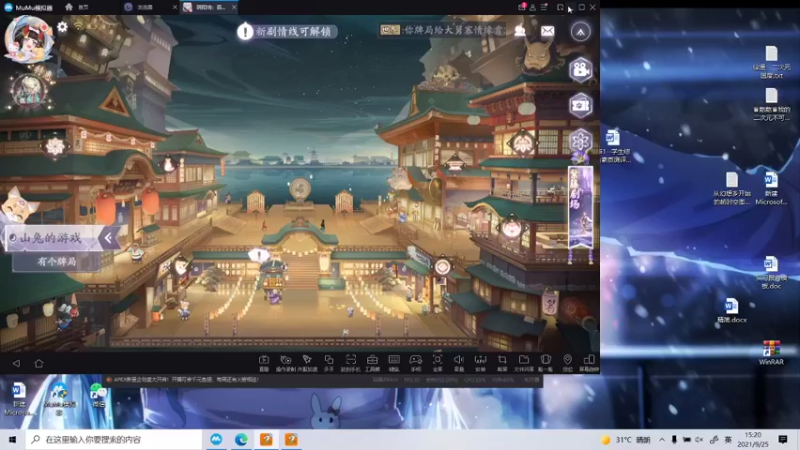This screenshot has height=450, width=800.
Task: Collapse the 山兔的游戏 panel with the double arrow
Action: coord(108,238)
